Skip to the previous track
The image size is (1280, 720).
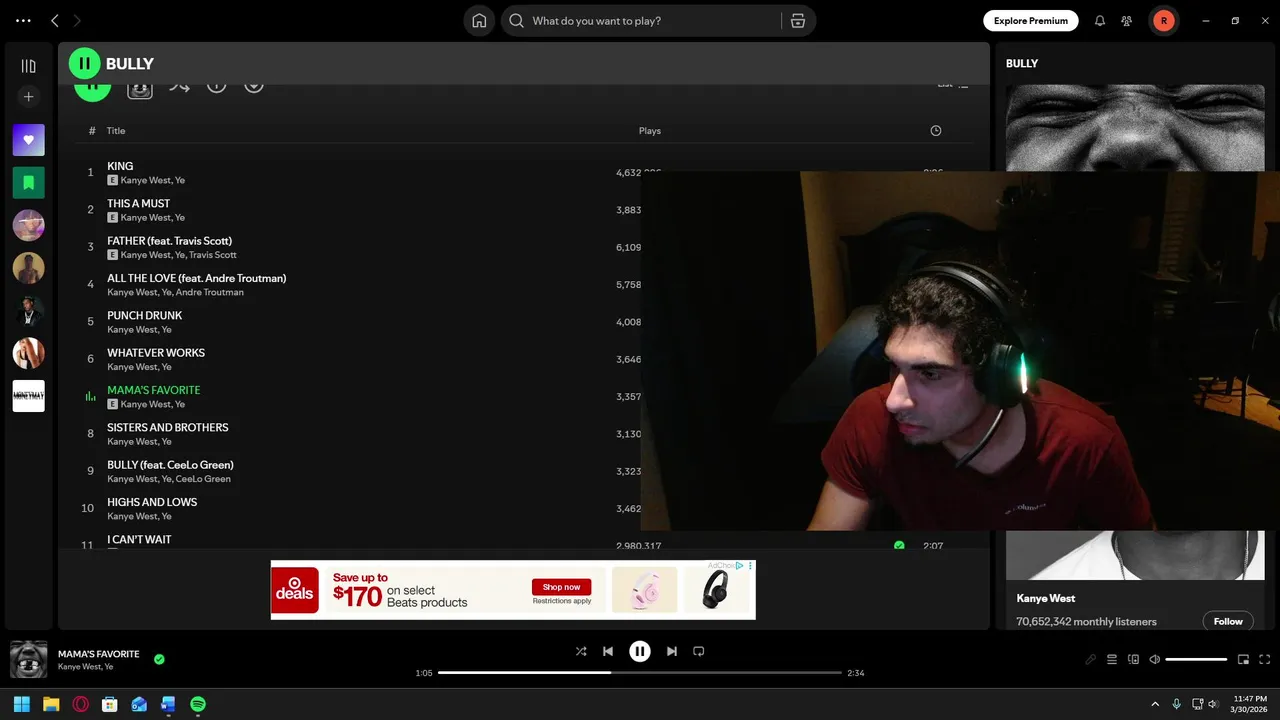click(x=608, y=651)
